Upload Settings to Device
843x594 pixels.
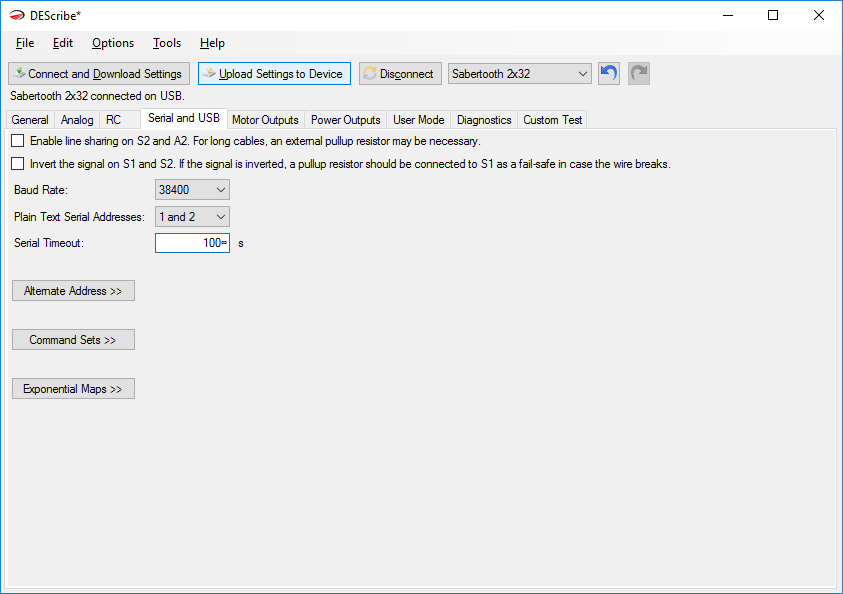click(274, 74)
